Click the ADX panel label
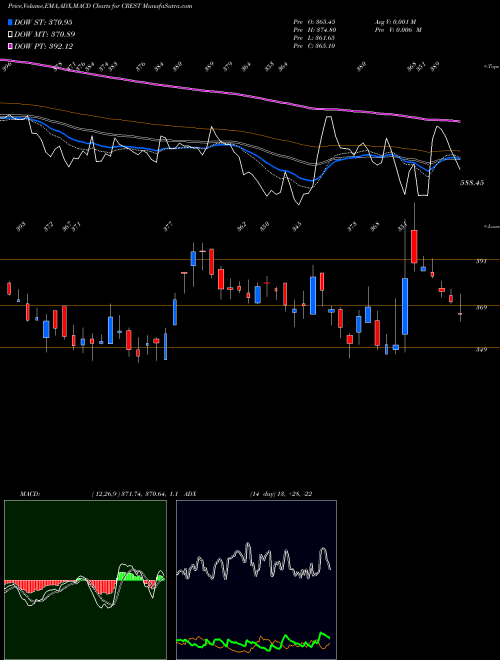The width and height of the screenshot is (500, 660). 190,494
